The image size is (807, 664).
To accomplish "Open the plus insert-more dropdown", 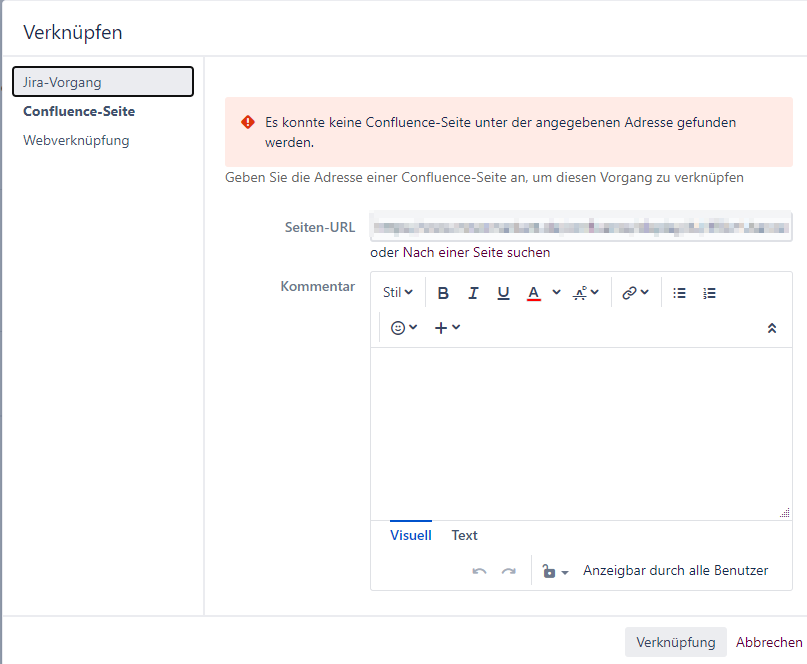I will pos(447,328).
